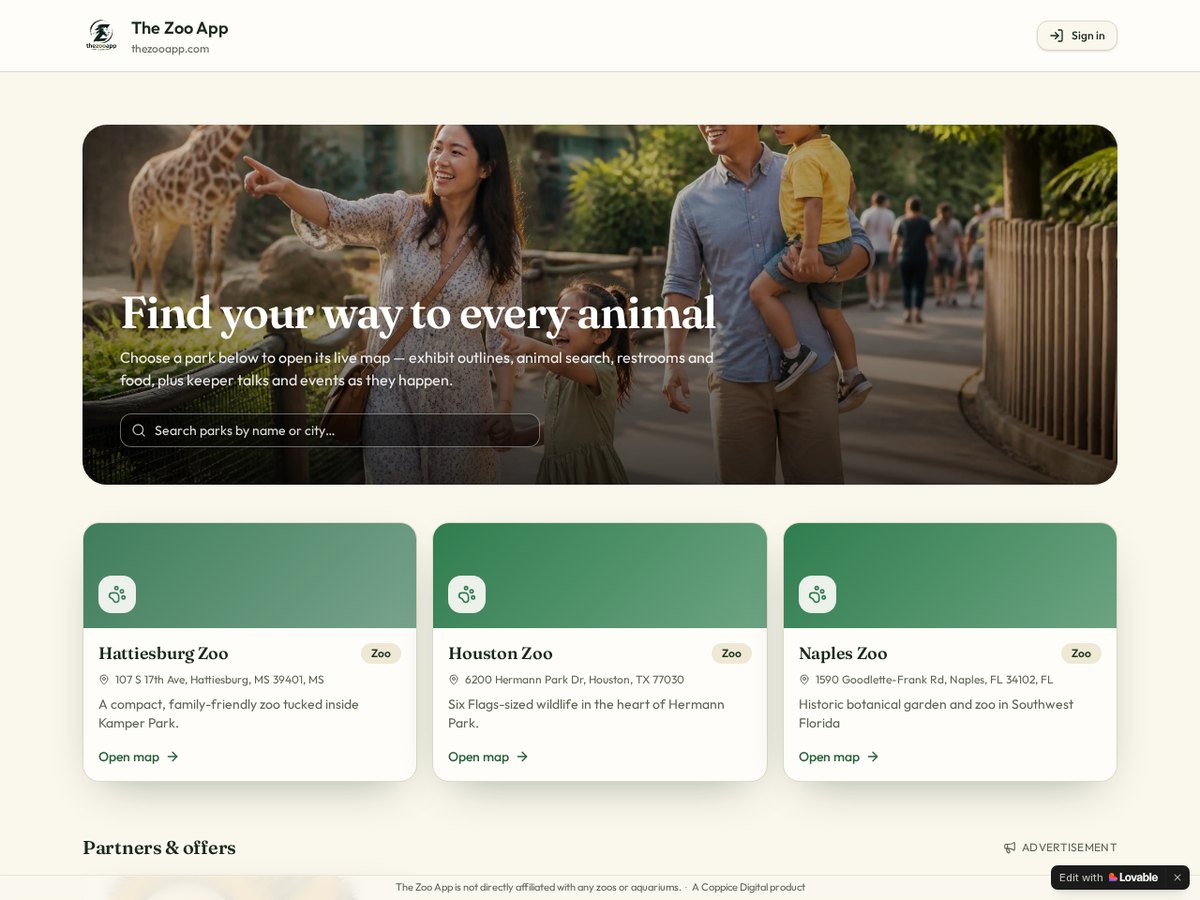Click the Hattiesburg Zoo title
The height and width of the screenshot is (900, 1200).
(x=163, y=653)
